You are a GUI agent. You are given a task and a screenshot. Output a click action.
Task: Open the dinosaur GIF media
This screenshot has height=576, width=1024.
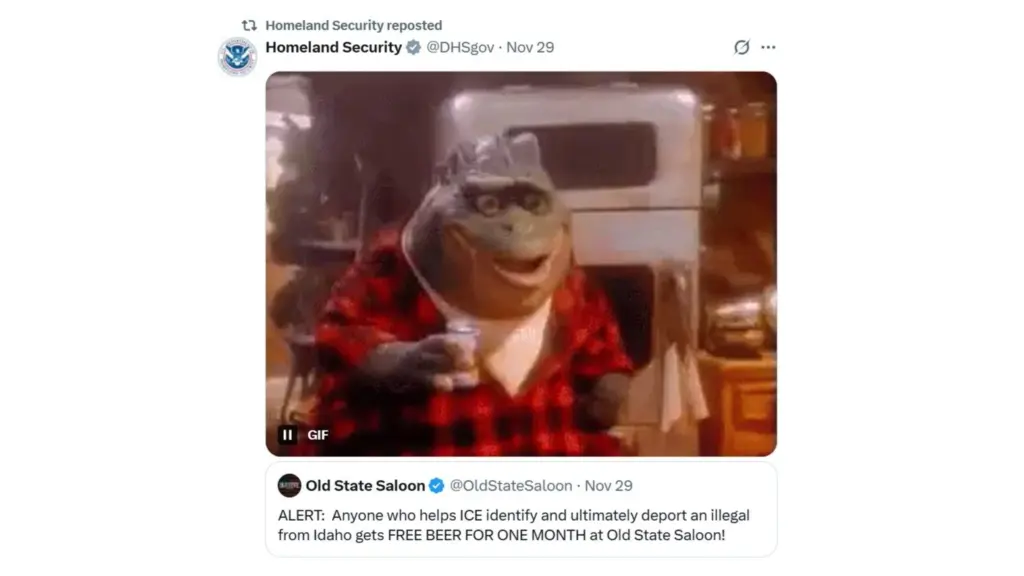pos(521,264)
